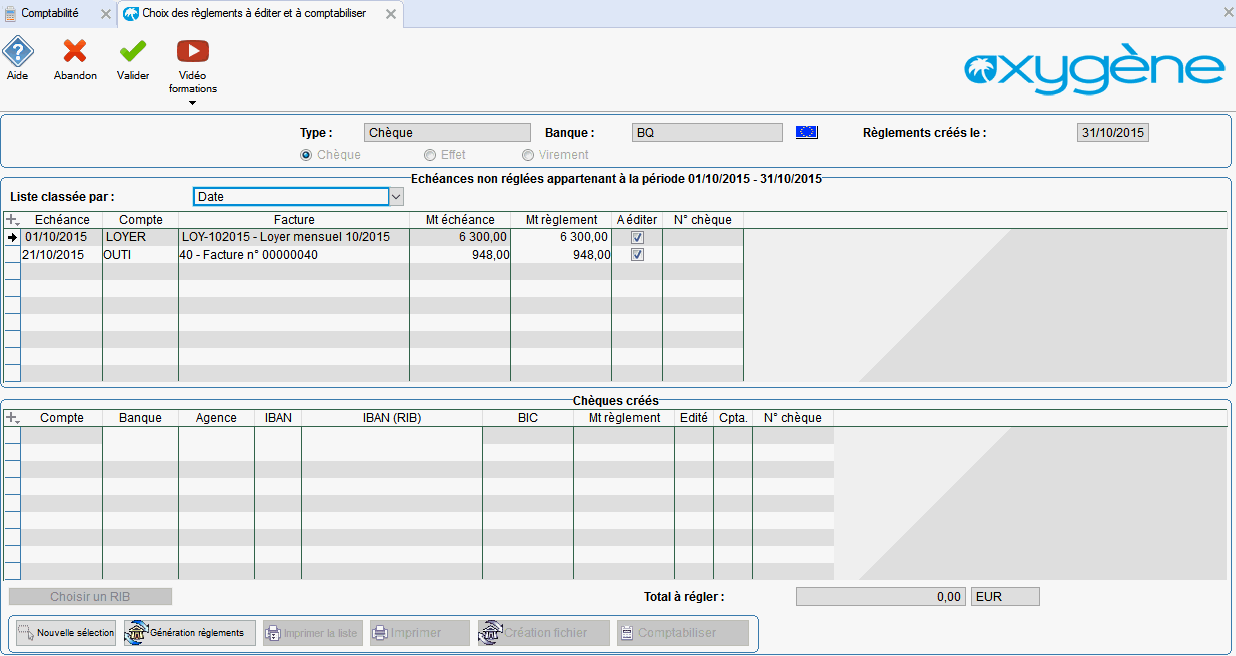
Task: Click the 948,00 Mt règlement cell
Action: (x=561, y=255)
